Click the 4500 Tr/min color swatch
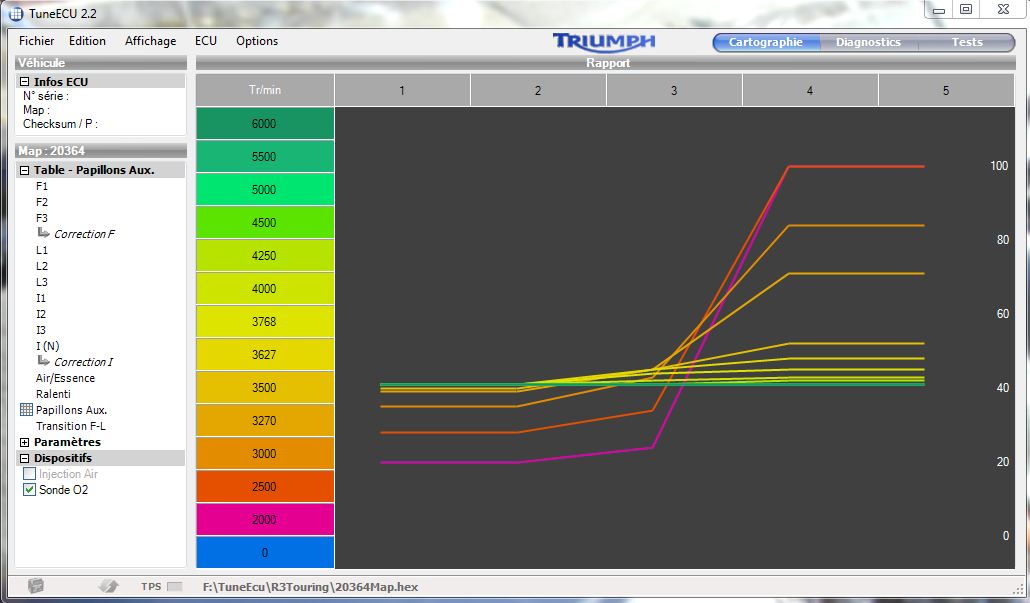Viewport: 1030px width, 603px height. [x=265, y=223]
